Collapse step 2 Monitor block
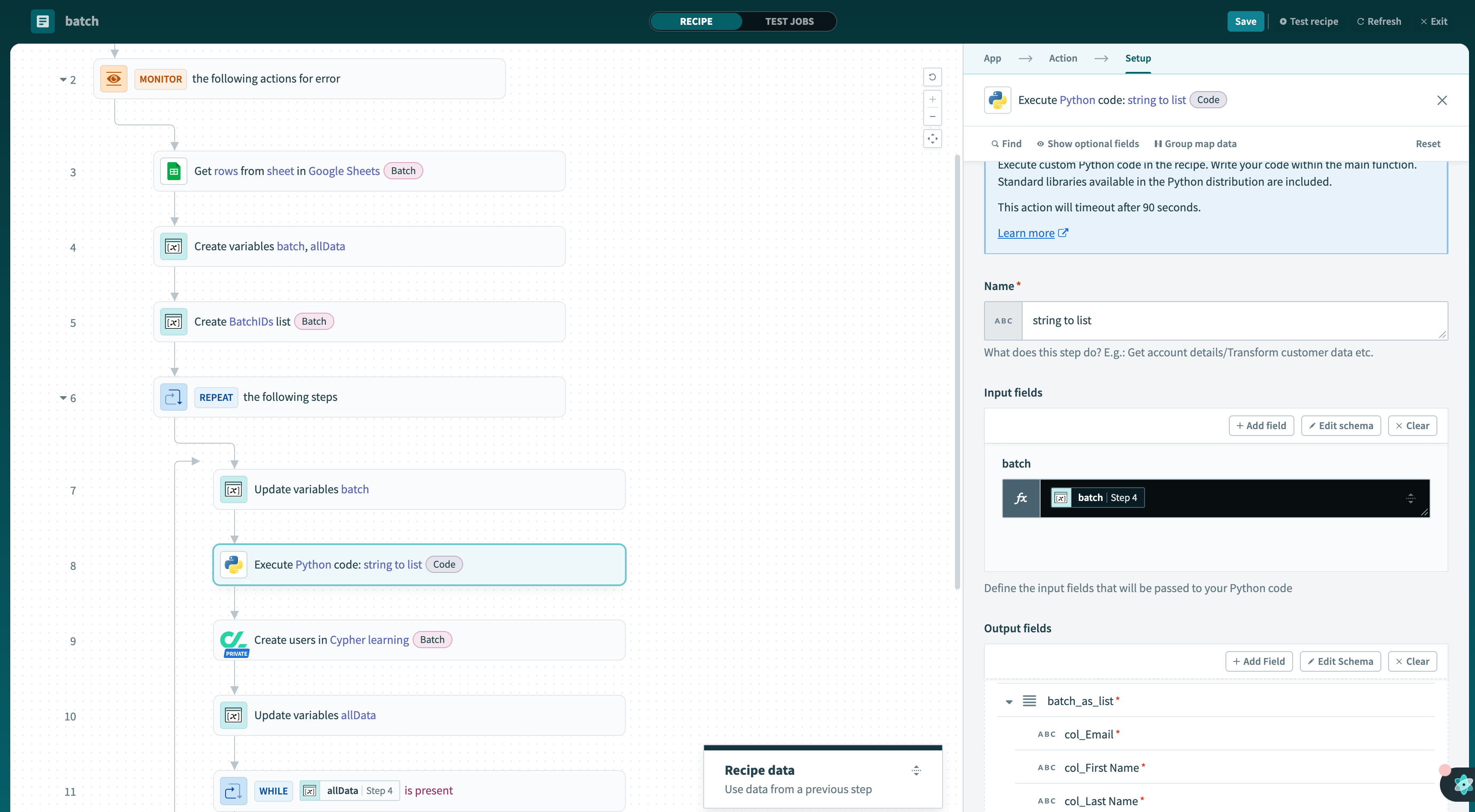This screenshot has height=812, width=1475. click(x=63, y=80)
